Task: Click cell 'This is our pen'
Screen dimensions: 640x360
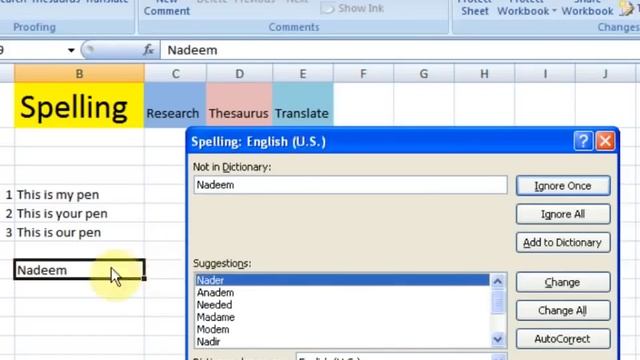Action: tap(79, 233)
